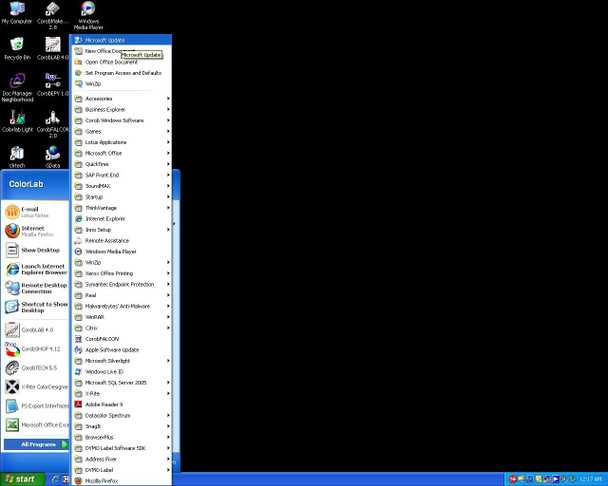The height and width of the screenshot is (486, 608).
Task: Open the BrowserPlus program folder
Action: (x=121, y=437)
